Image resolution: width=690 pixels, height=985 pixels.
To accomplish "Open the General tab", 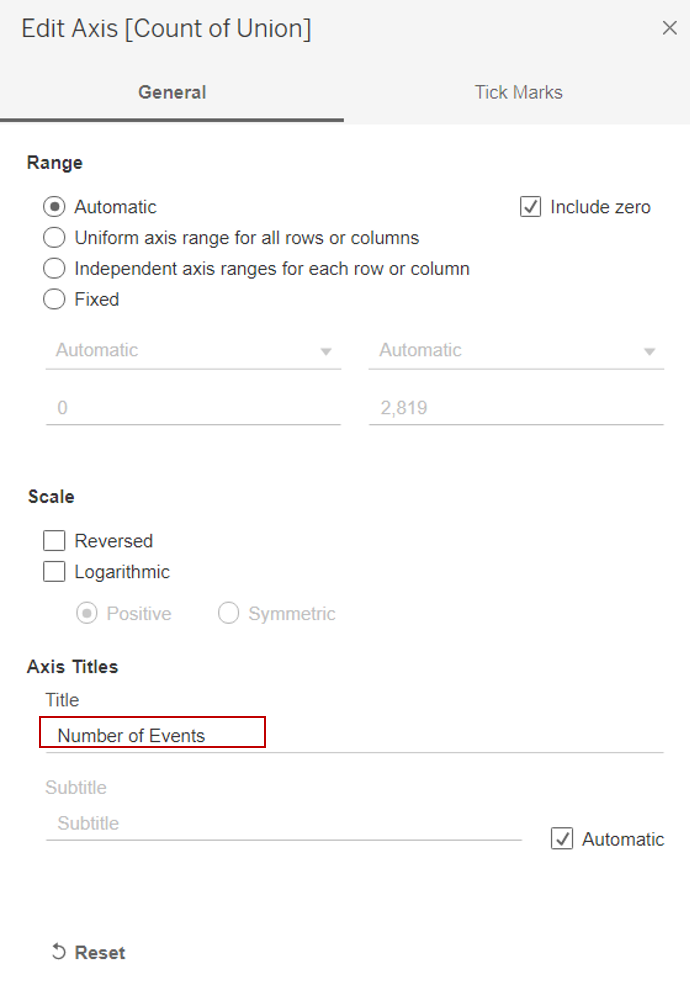I will pyautogui.click(x=172, y=92).
